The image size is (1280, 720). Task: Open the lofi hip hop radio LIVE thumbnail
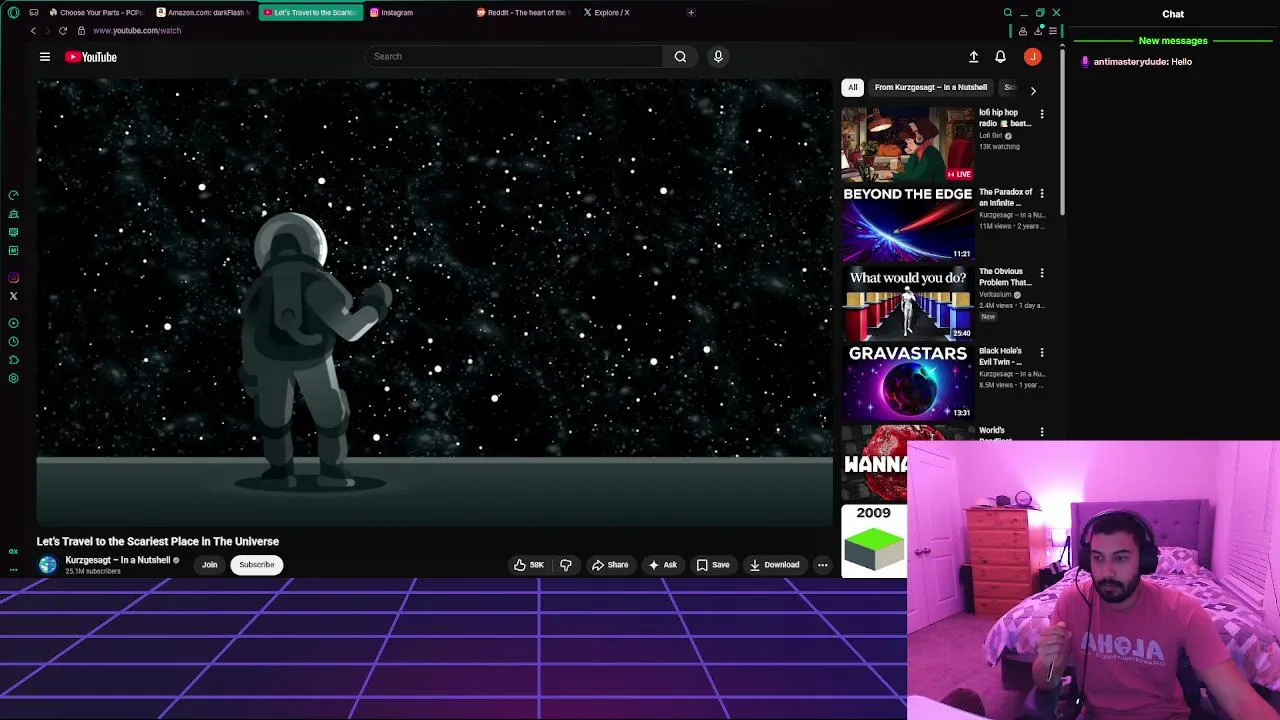pyautogui.click(x=907, y=144)
